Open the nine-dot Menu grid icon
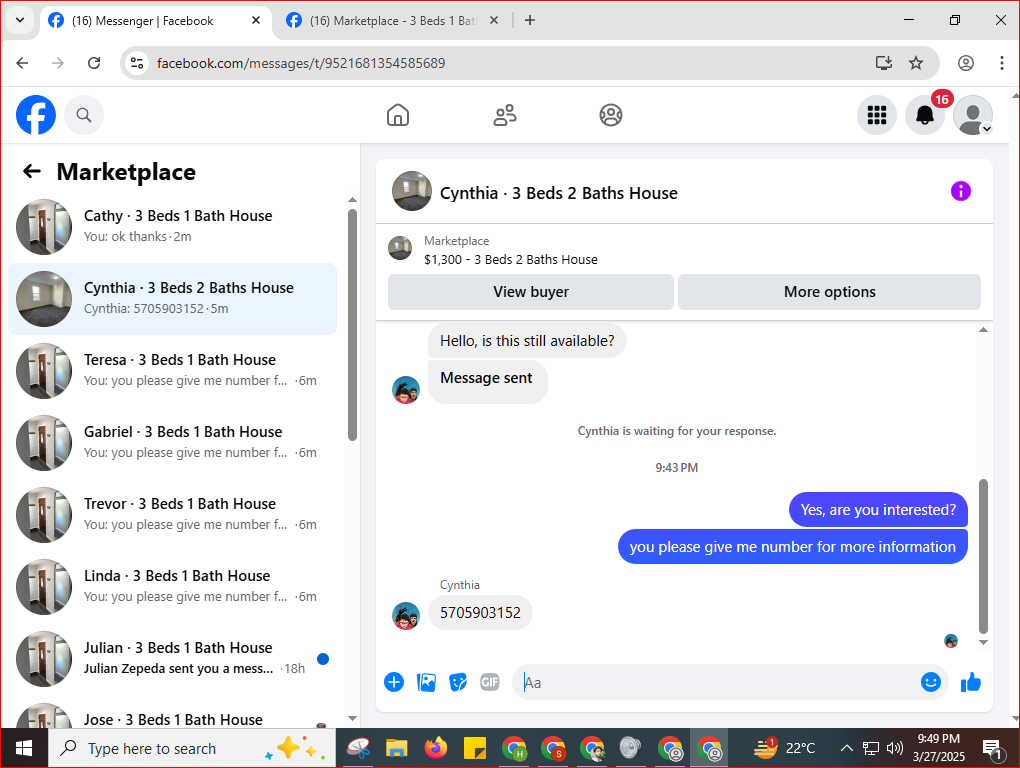 pos(877,115)
